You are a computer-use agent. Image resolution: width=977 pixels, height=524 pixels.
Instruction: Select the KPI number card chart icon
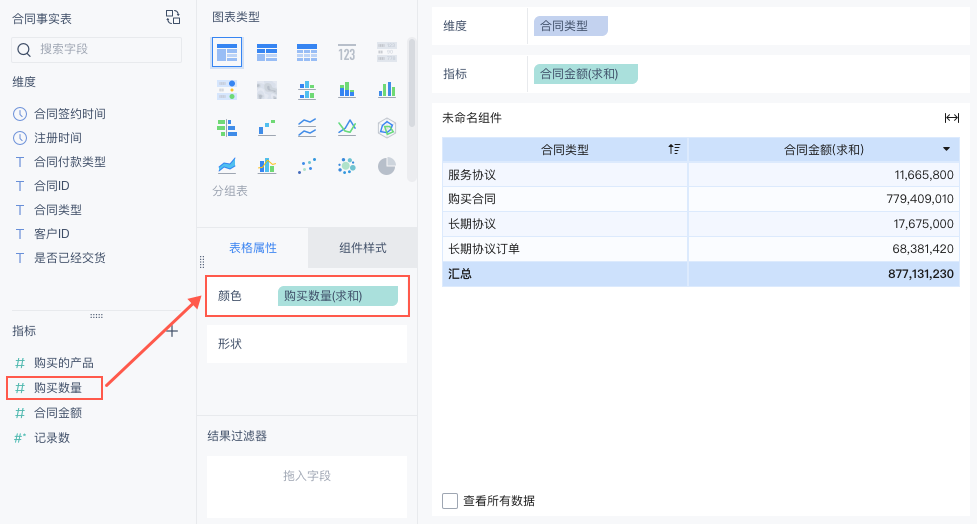(347, 51)
